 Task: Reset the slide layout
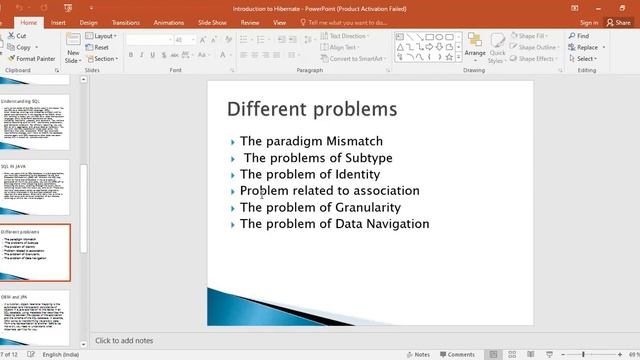[x=97, y=47]
